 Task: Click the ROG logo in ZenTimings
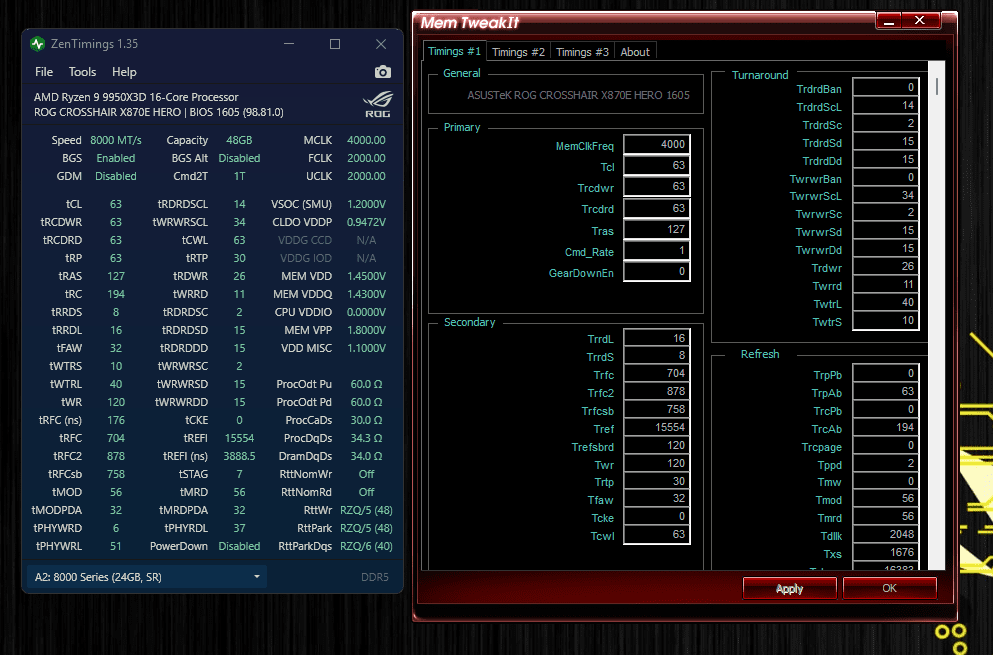point(378,105)
